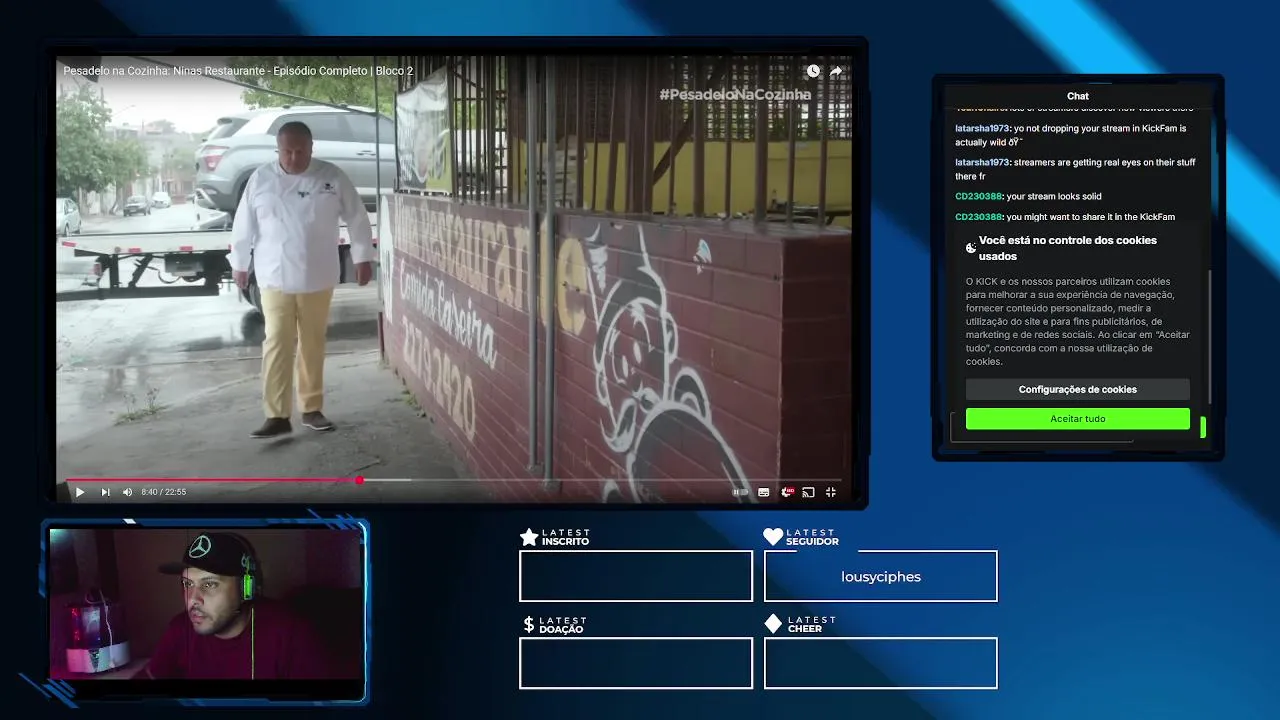Click the chat panel scrollbar
The height and width of the screenshot is (720, 1280).
(x=1210, y=335)
